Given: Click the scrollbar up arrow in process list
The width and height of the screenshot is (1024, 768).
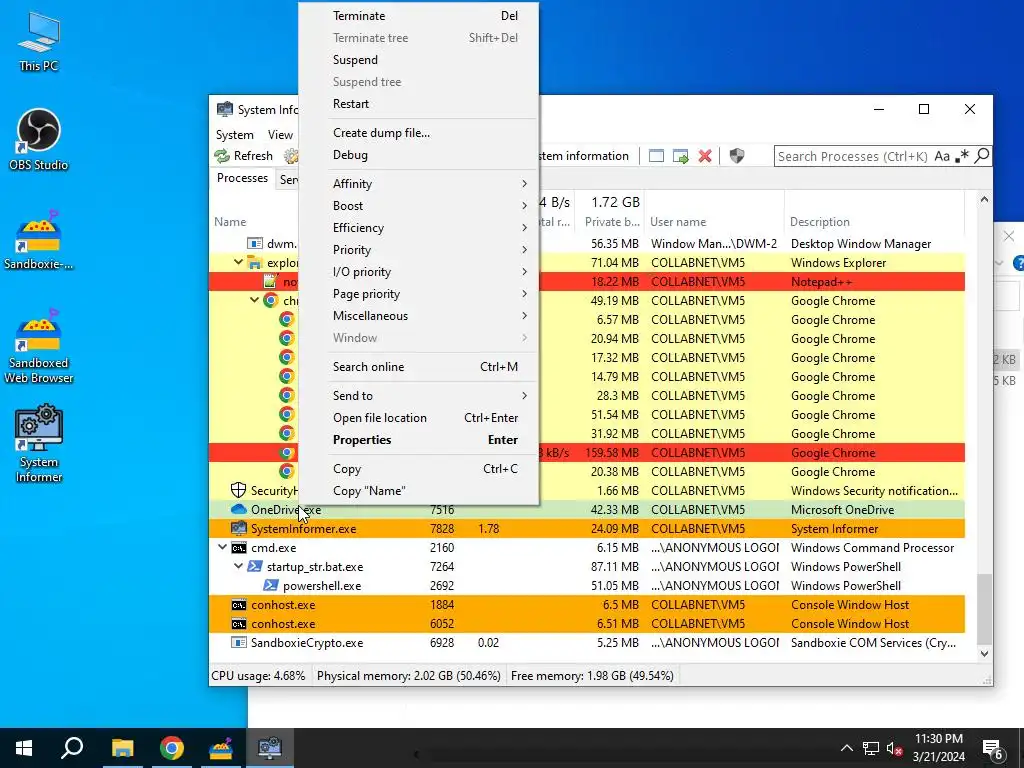Looking at the screenshot, I should (x=984, y=199).
